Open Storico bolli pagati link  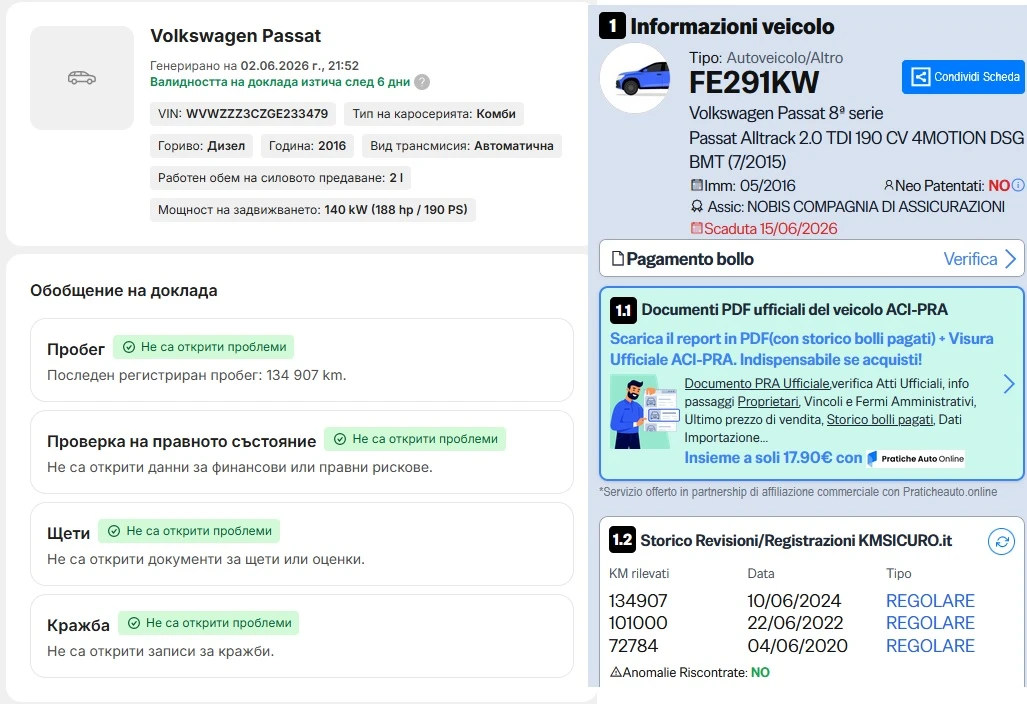(880, 419)
